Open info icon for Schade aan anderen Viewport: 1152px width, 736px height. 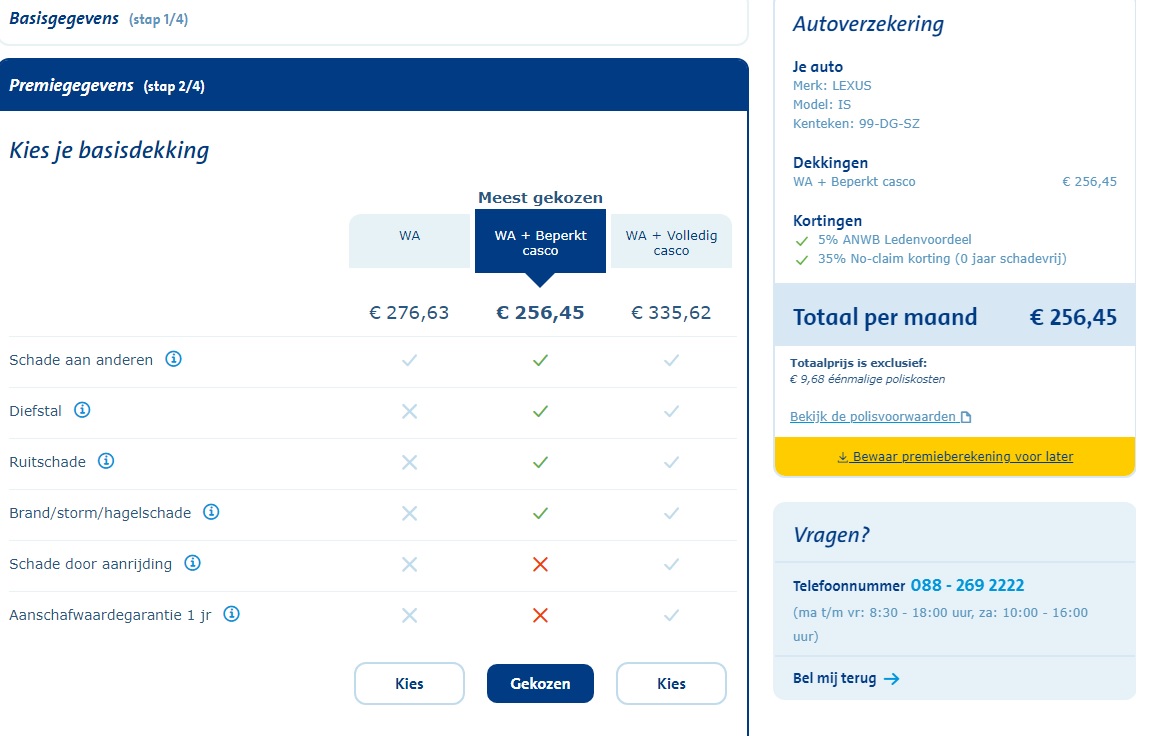[173, 359]
